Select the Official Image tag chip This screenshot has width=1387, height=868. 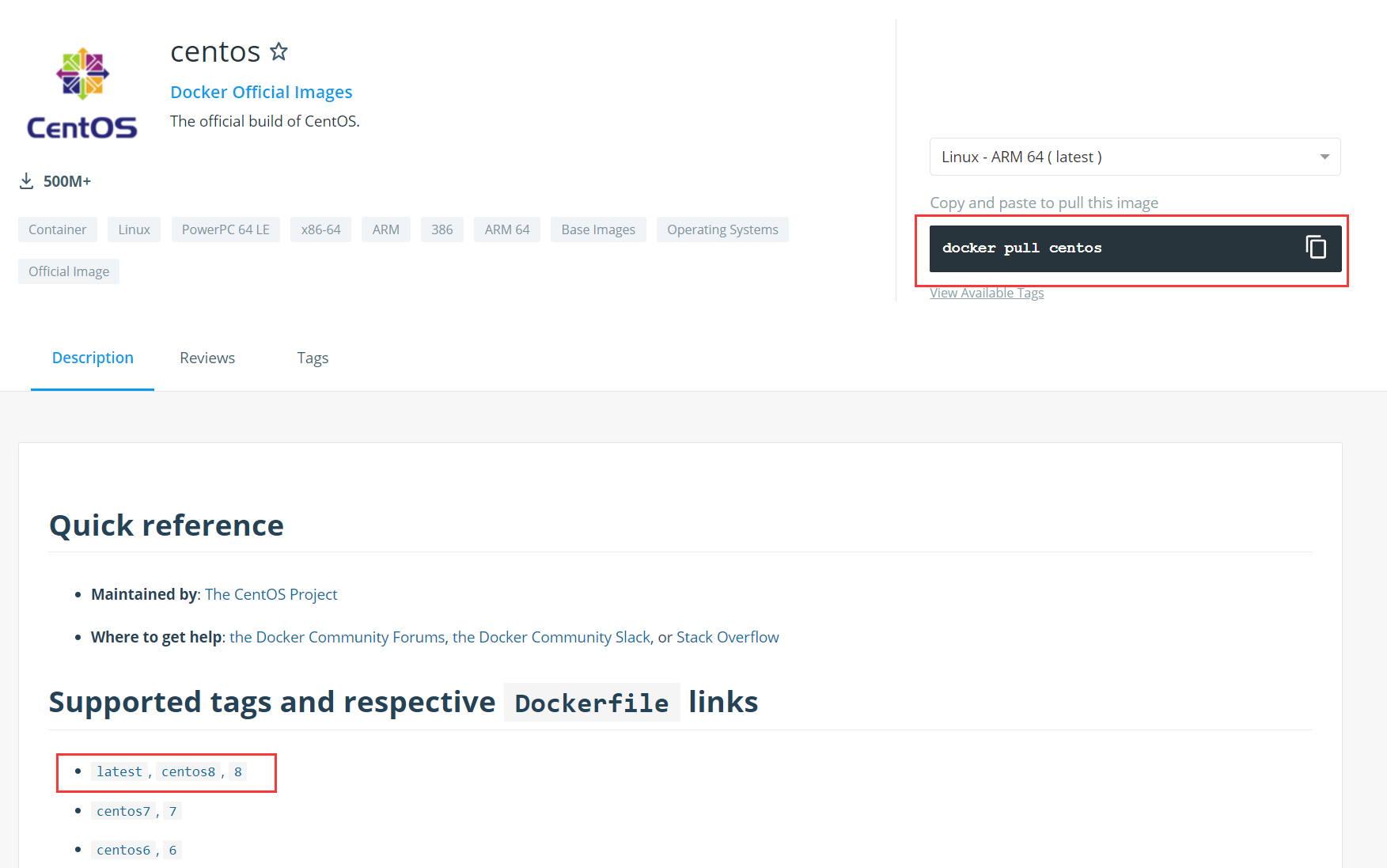[x=69, y=271]
